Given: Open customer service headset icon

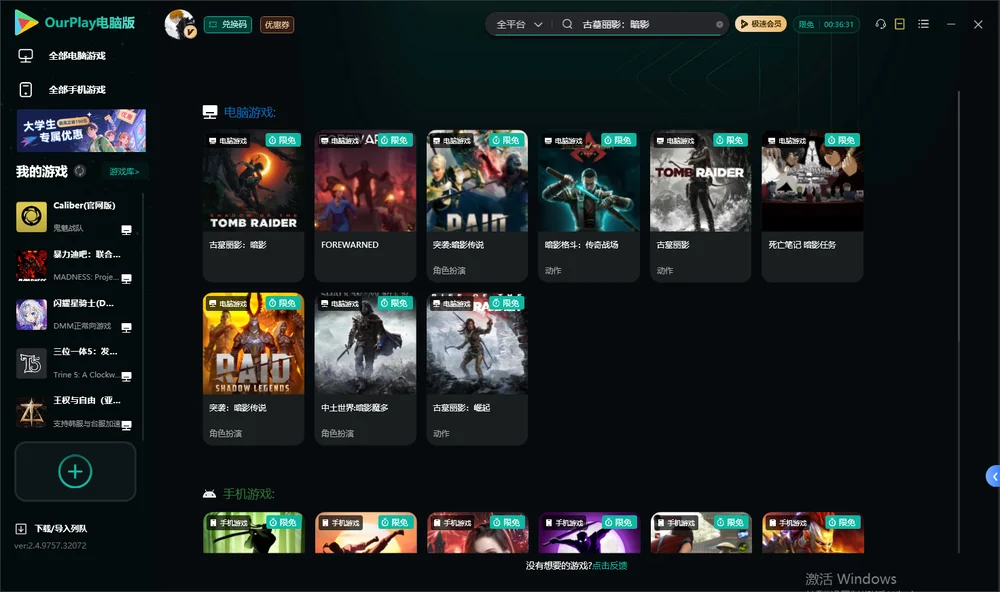Looking at the screenshot, I should point(880,24).
